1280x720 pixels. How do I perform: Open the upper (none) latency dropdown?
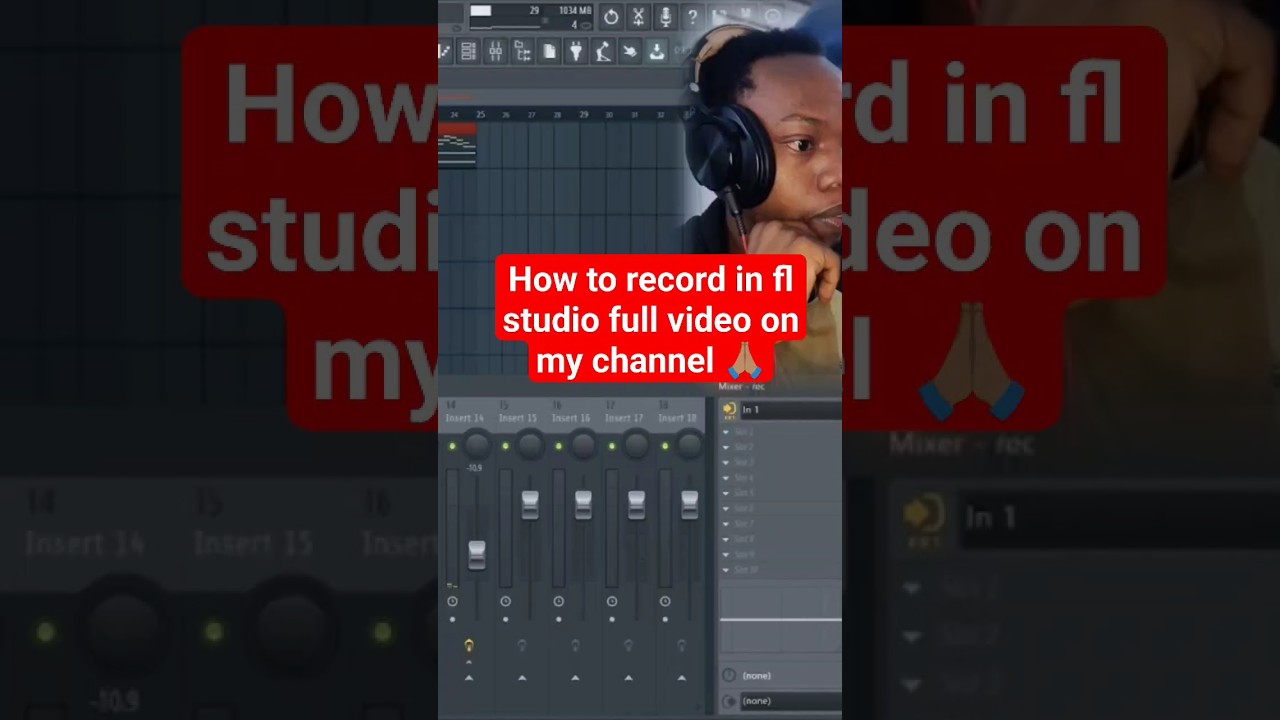[x=790, y=675]
